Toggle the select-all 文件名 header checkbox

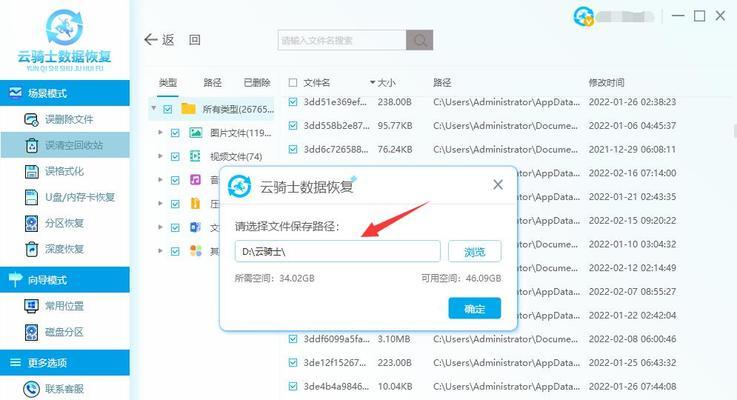point(293,83)
